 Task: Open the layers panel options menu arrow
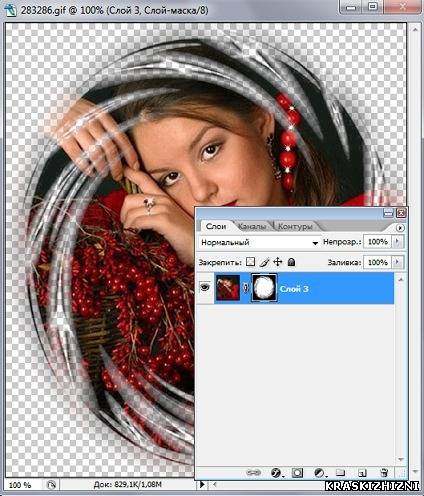pos(400,228)
